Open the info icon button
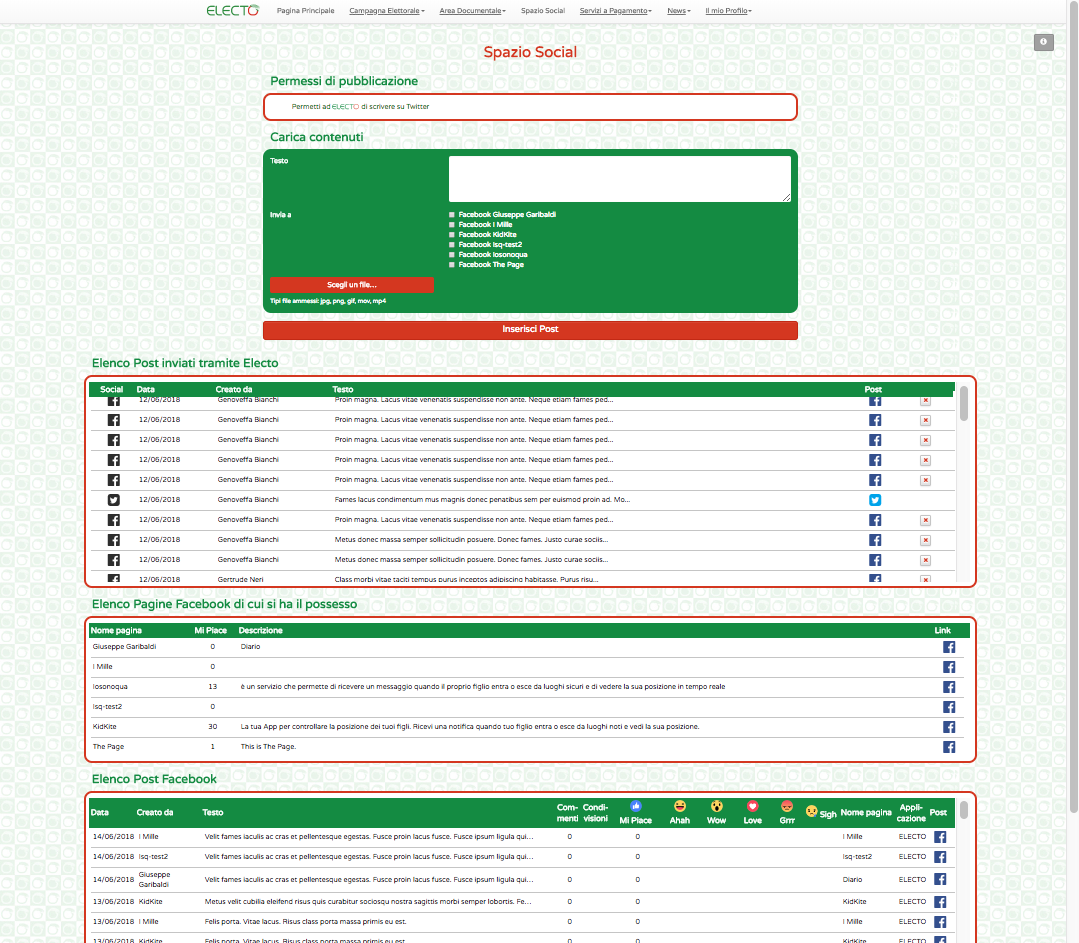 tap(1043, 42)
